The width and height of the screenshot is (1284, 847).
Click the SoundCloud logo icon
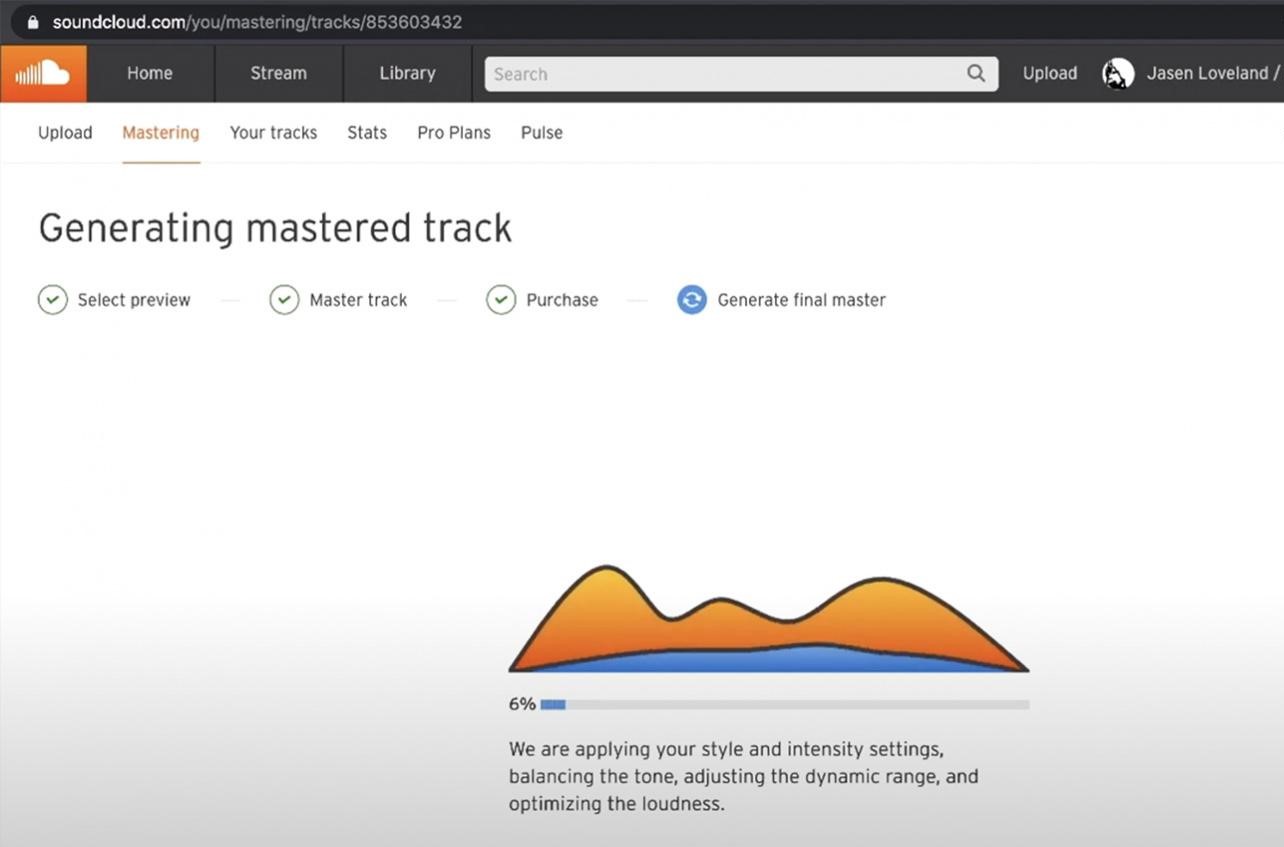pyautogui.click(x=43, y=73)
